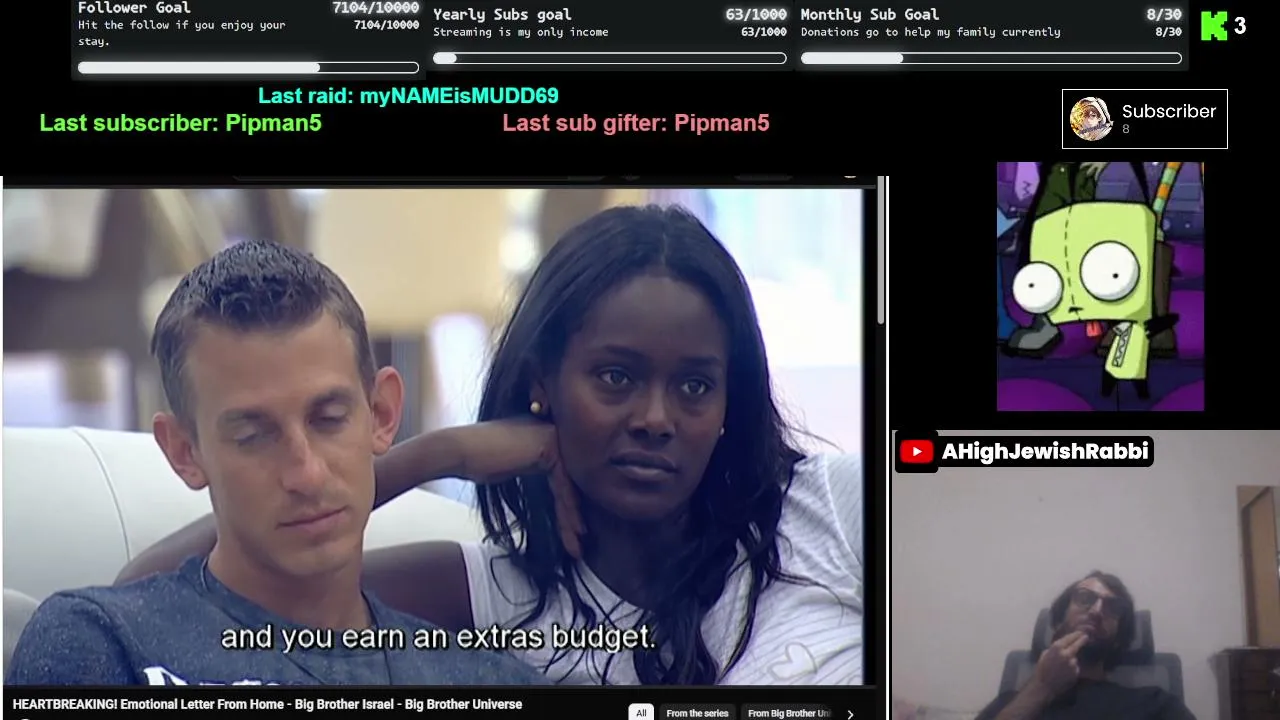Click the "Follower Goal" heading
Image resolution: width=1280 pixels, height=720 pixels.
(x=134, y=8)
